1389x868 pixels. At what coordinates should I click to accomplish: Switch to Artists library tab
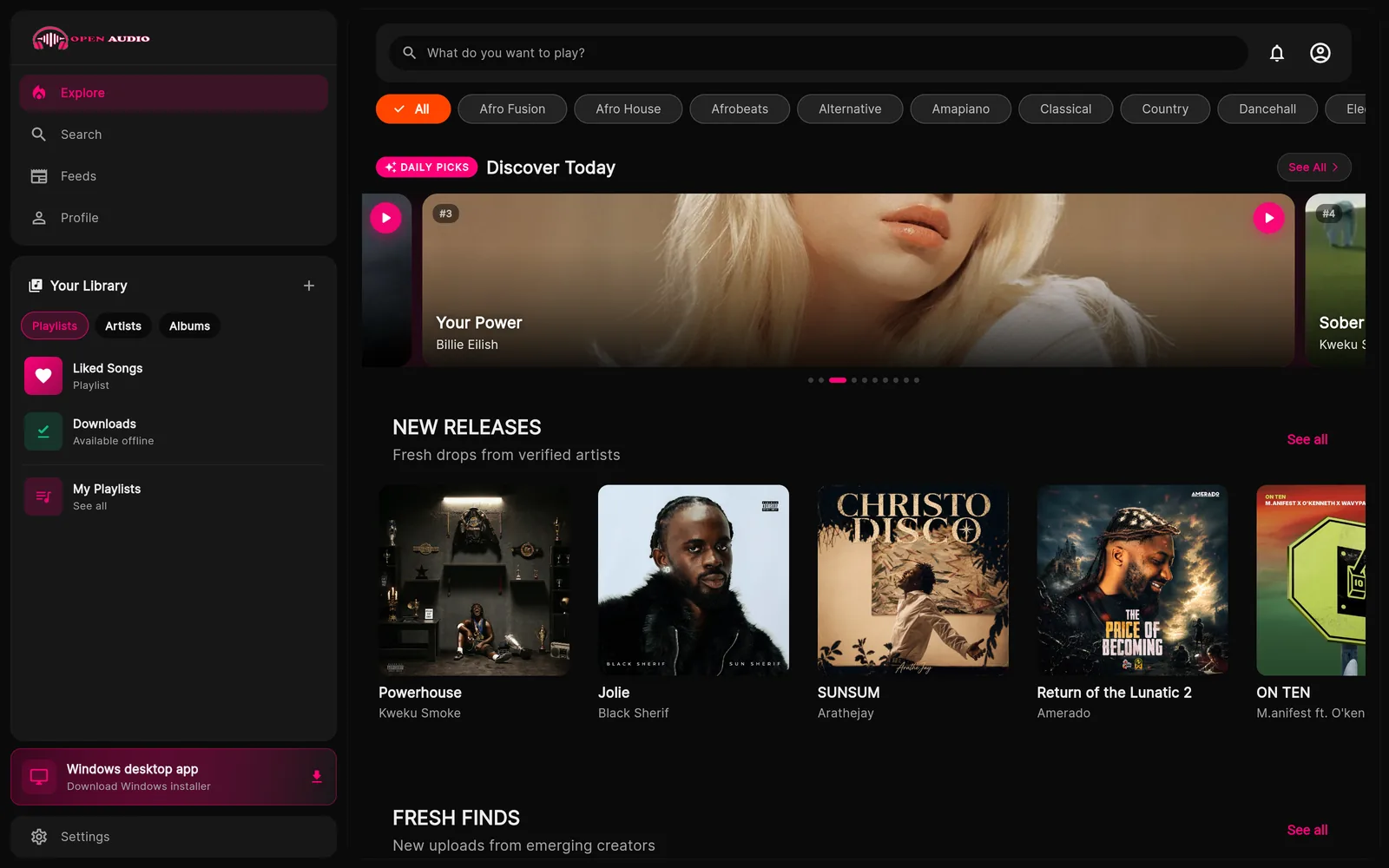(123, 325)
